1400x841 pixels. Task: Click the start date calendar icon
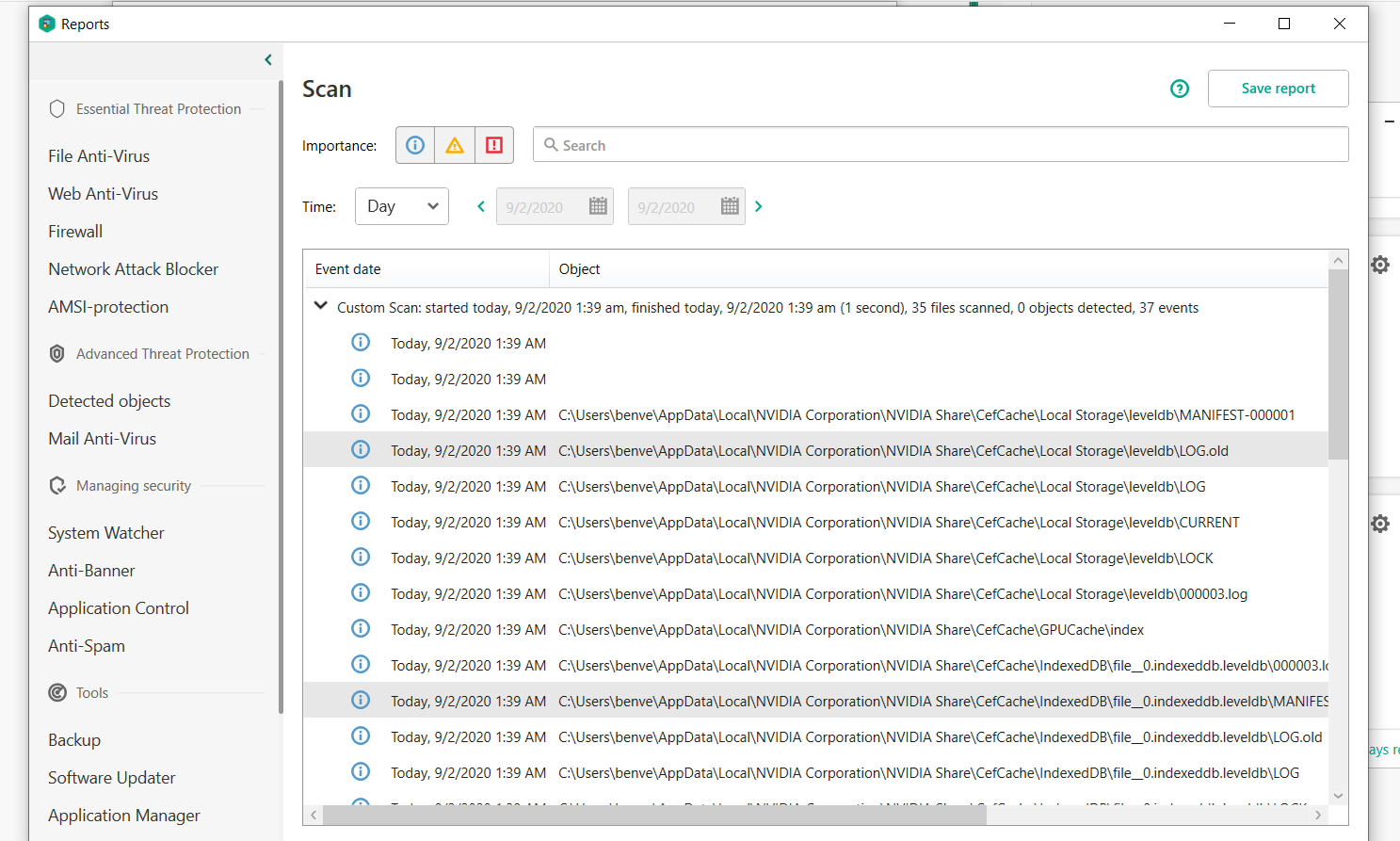click(x=598, y=206)
